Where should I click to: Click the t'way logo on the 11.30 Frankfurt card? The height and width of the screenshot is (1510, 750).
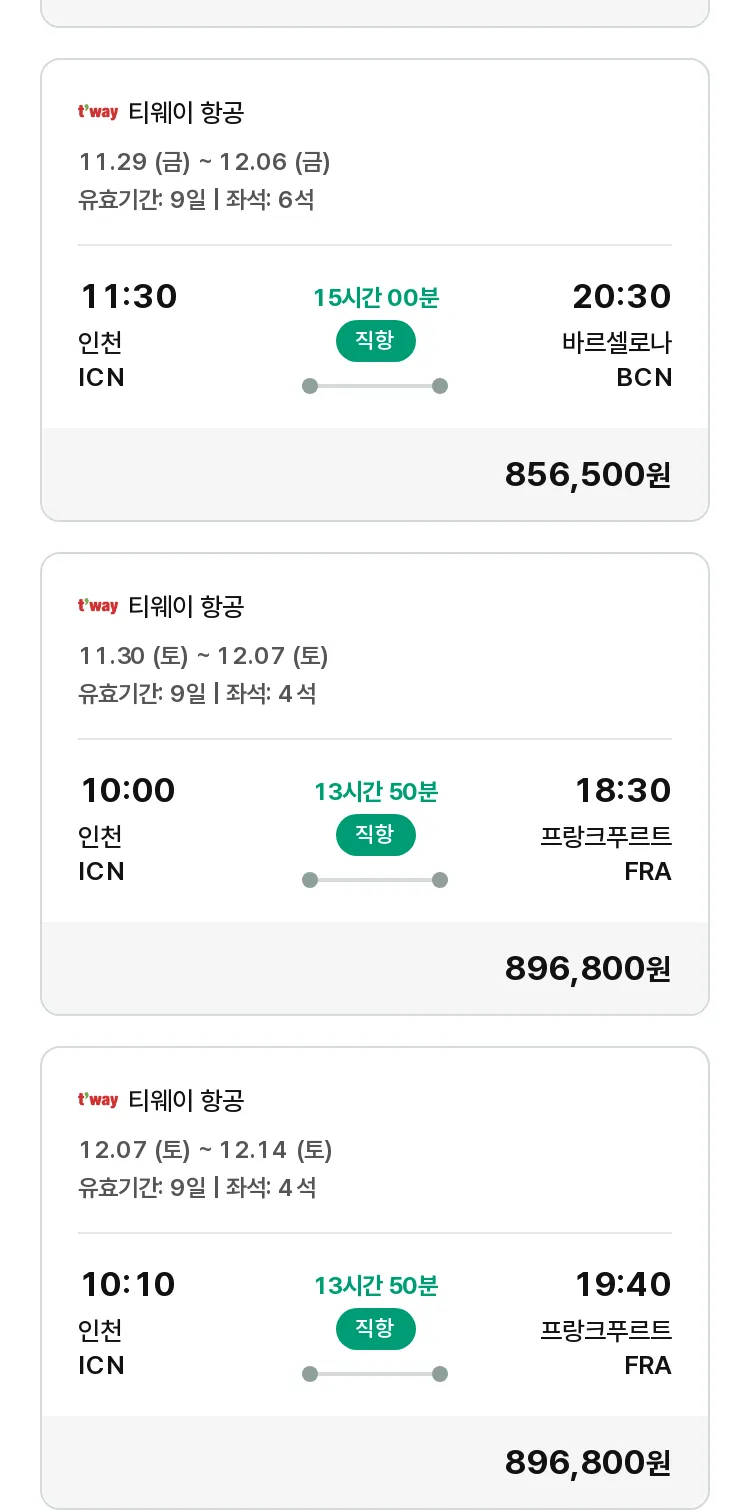98,606
